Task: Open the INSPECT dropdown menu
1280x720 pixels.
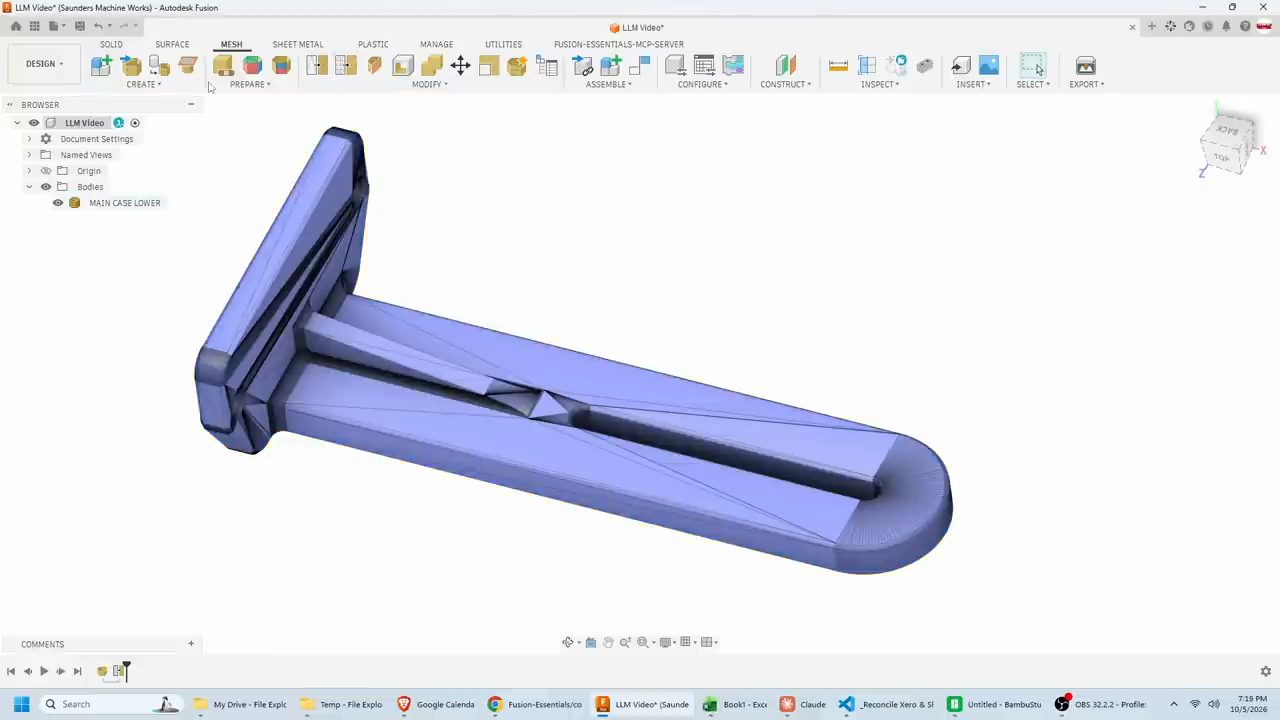Action: pyautogui.click(x=880, y=84)
